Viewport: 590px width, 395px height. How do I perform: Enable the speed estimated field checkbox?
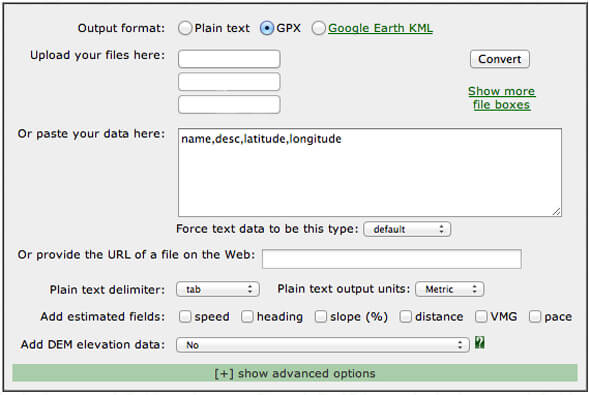pyautogui.click(x=185, y=316)
